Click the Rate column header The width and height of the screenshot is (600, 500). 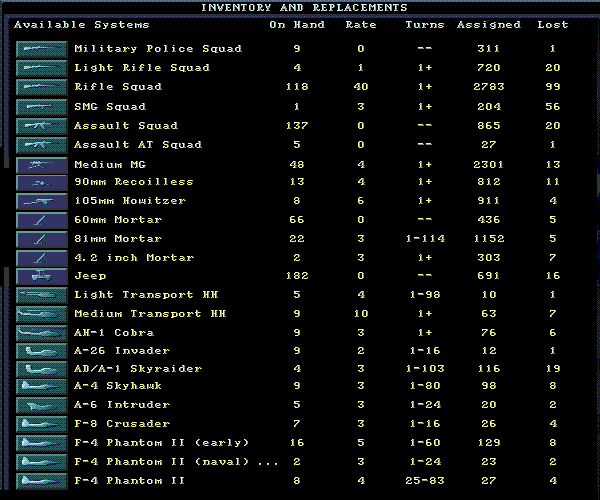(x=361, y=25)
